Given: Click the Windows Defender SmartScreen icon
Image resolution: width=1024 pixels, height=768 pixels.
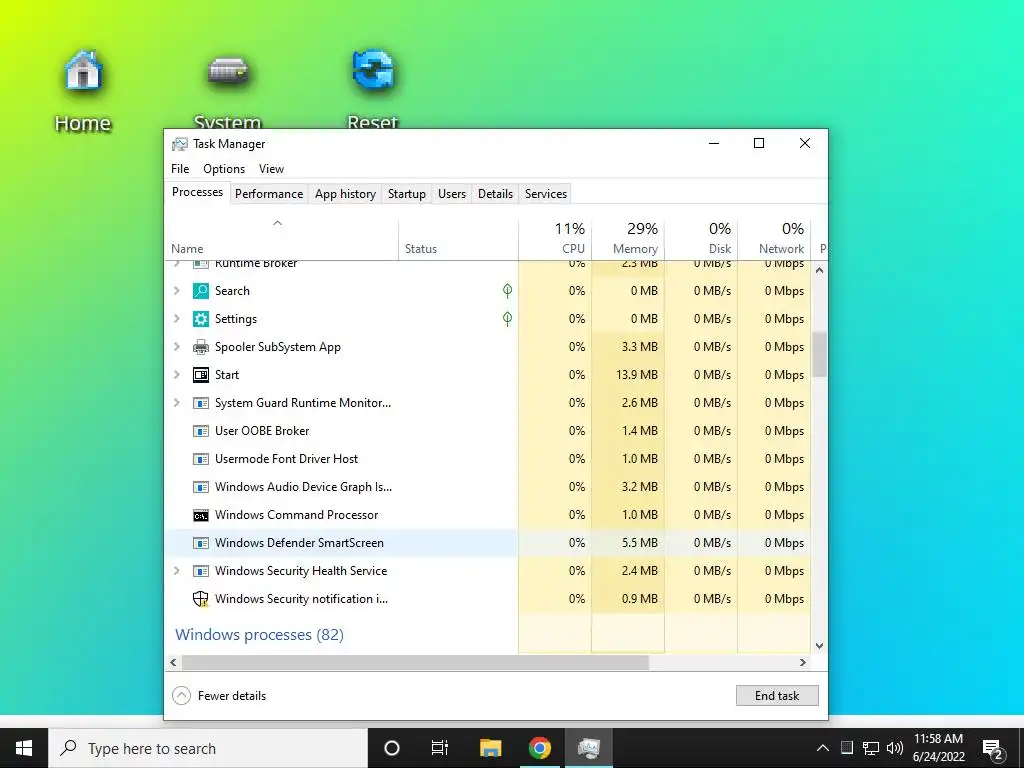Looking at the screenshot, I should pyautogui.click(x=200, y=543).
